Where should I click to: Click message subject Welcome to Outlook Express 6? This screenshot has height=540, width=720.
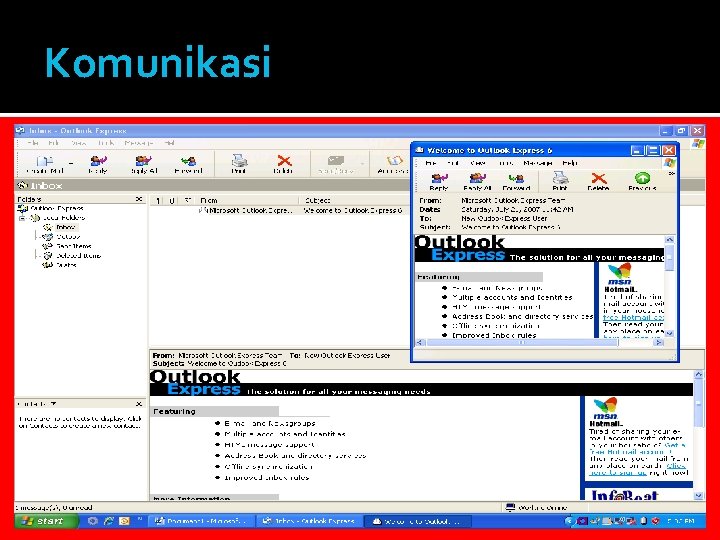pyautogui.click(x=353, y=211)
